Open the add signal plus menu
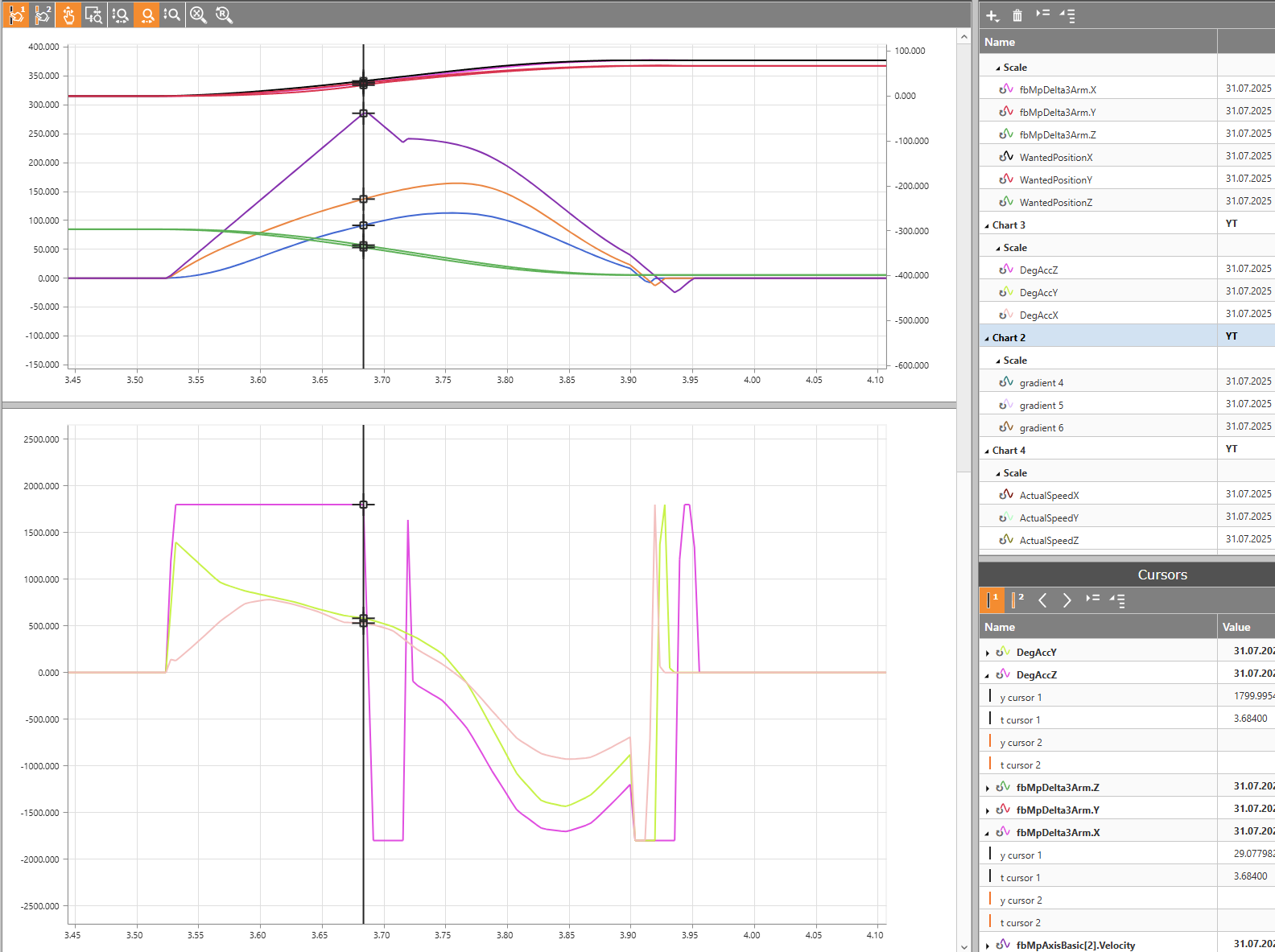 992,15
